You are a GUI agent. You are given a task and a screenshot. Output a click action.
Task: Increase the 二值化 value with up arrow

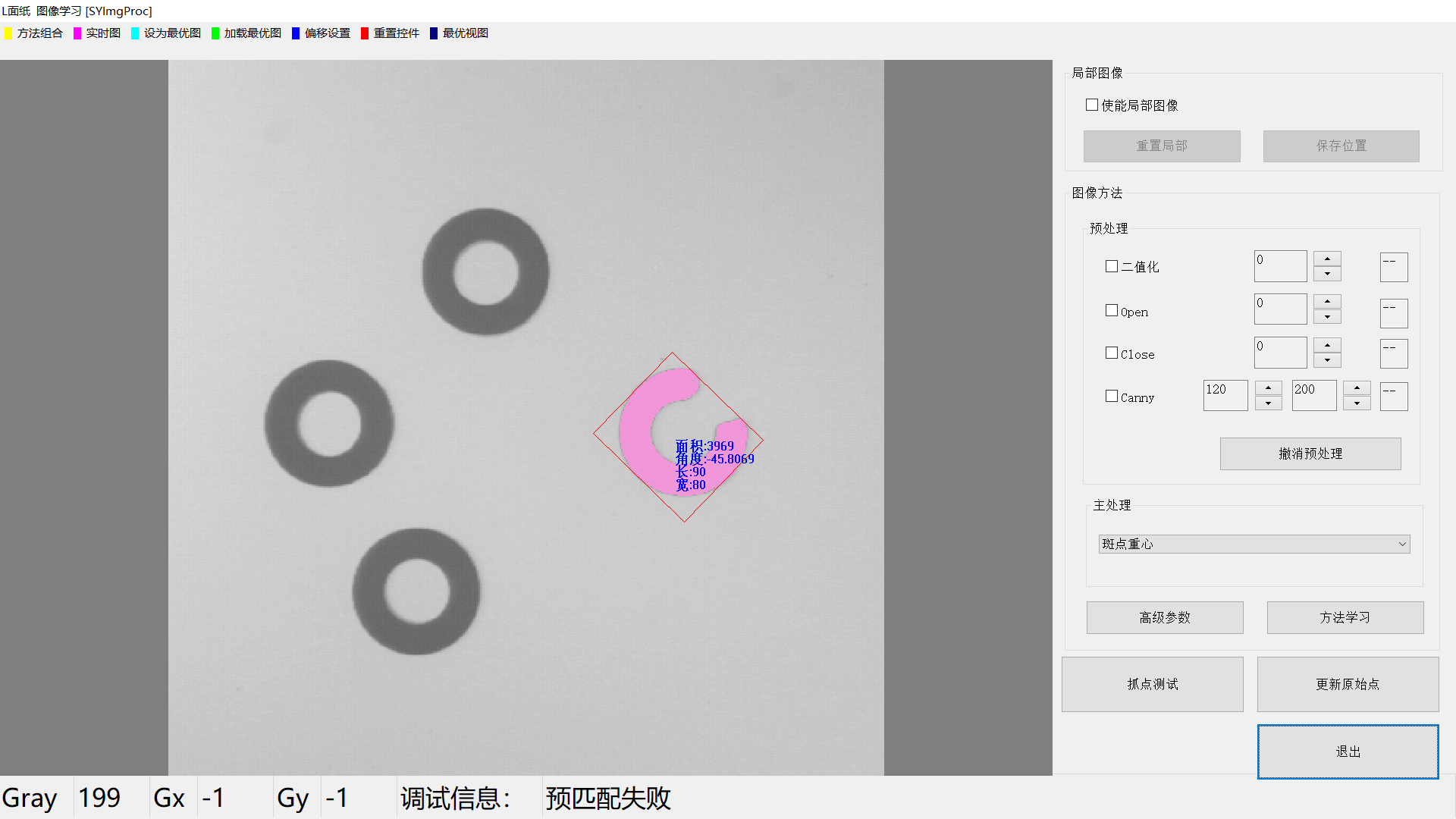(x=1327, y=259)
